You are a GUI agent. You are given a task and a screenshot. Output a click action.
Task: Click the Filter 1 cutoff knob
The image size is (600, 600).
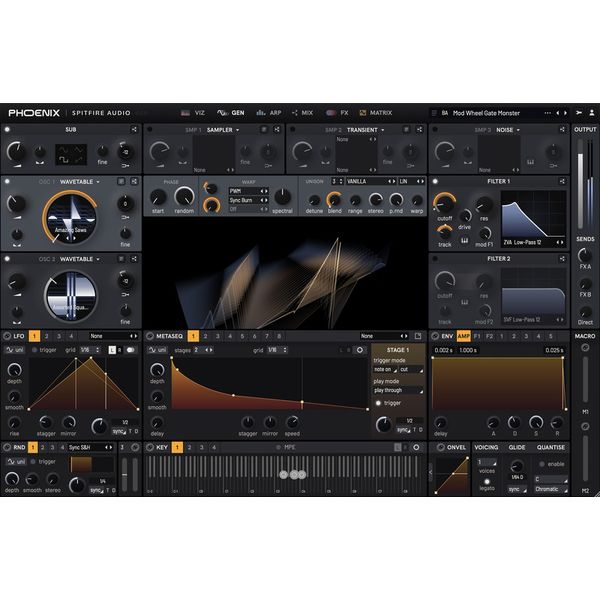[444, 203]
